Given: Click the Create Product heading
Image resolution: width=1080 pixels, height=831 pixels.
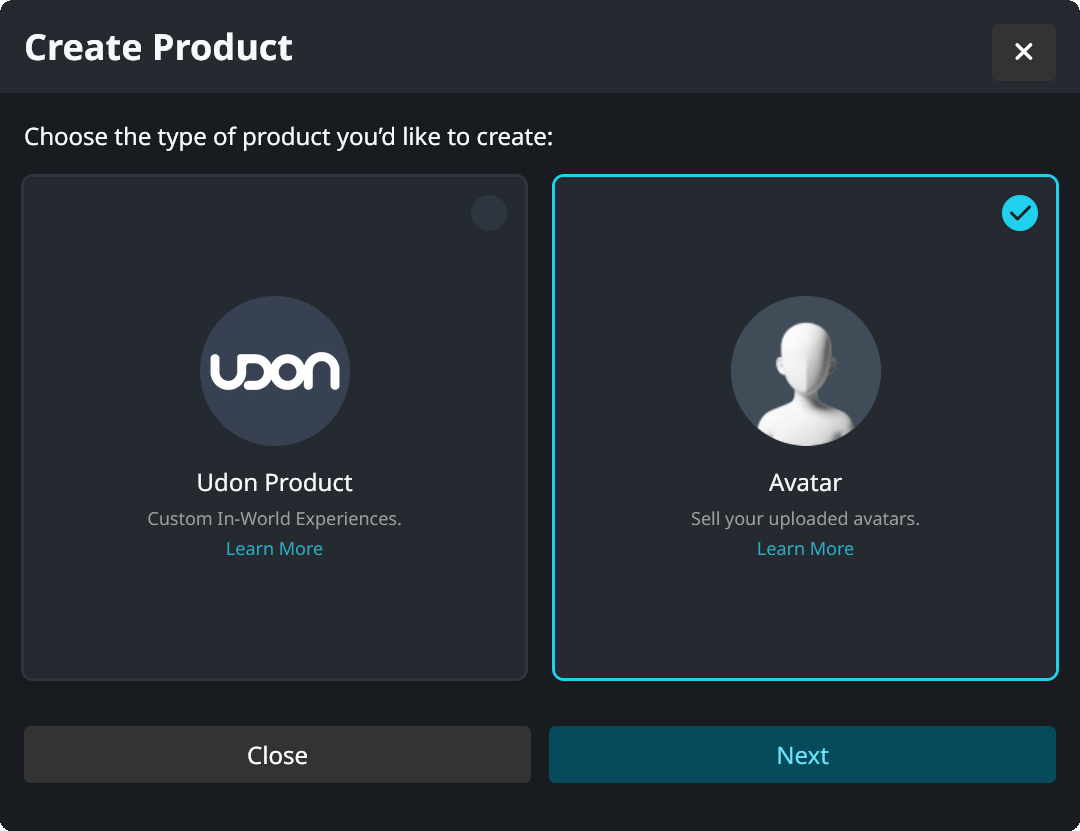Looking at the screenshot, I should (x=158, y=48).
